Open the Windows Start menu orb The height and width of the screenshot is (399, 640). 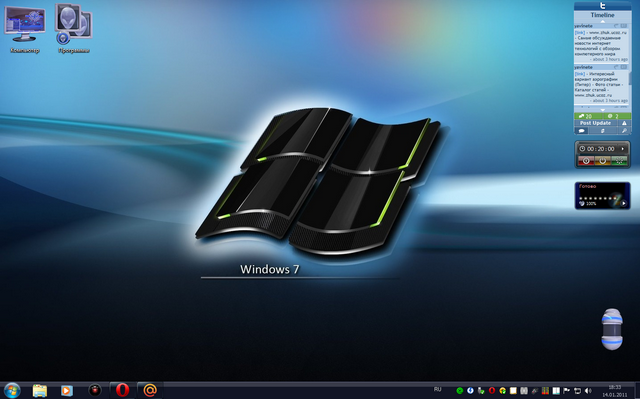(x=12, y=390)
